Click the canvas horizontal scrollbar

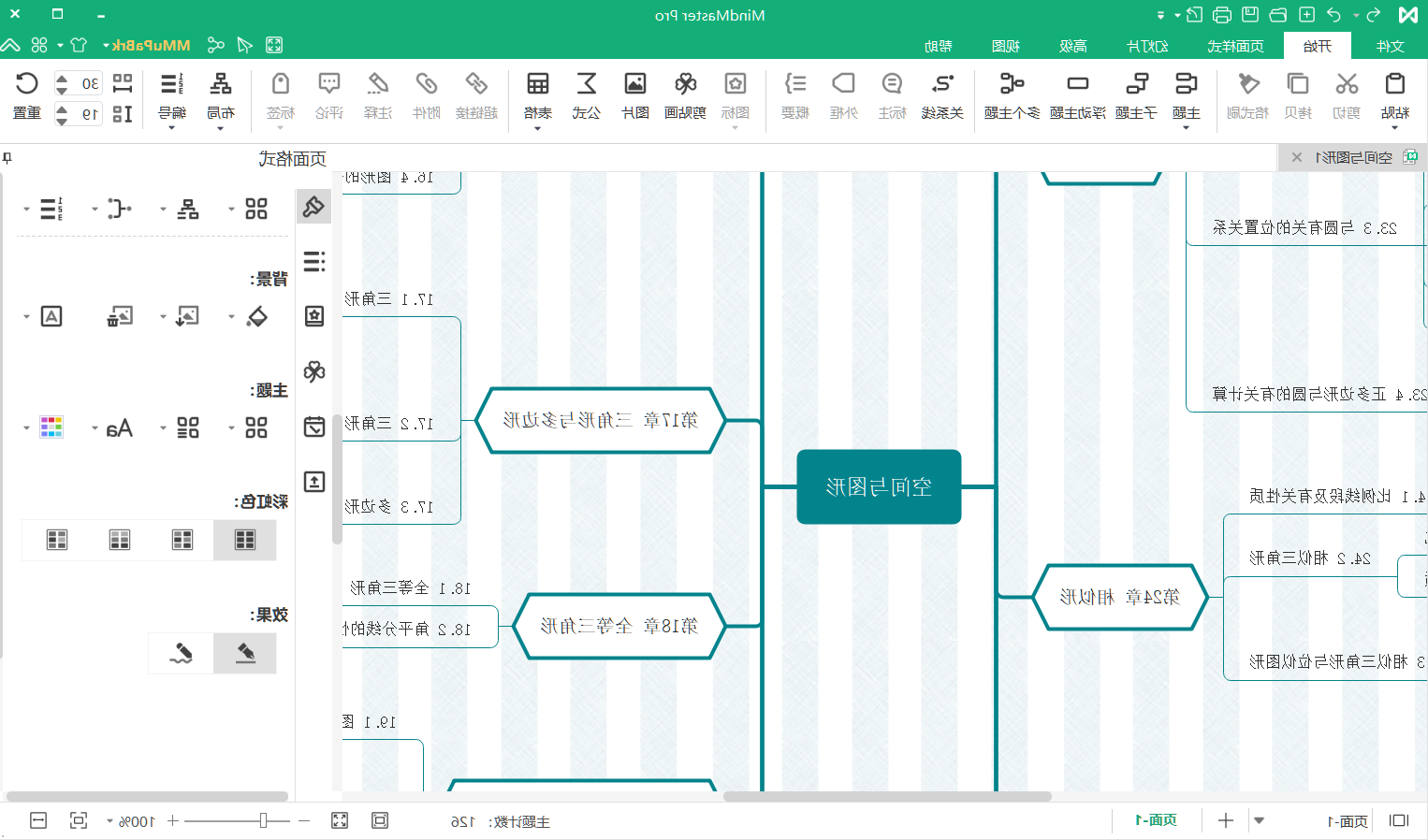pos(887,797)
